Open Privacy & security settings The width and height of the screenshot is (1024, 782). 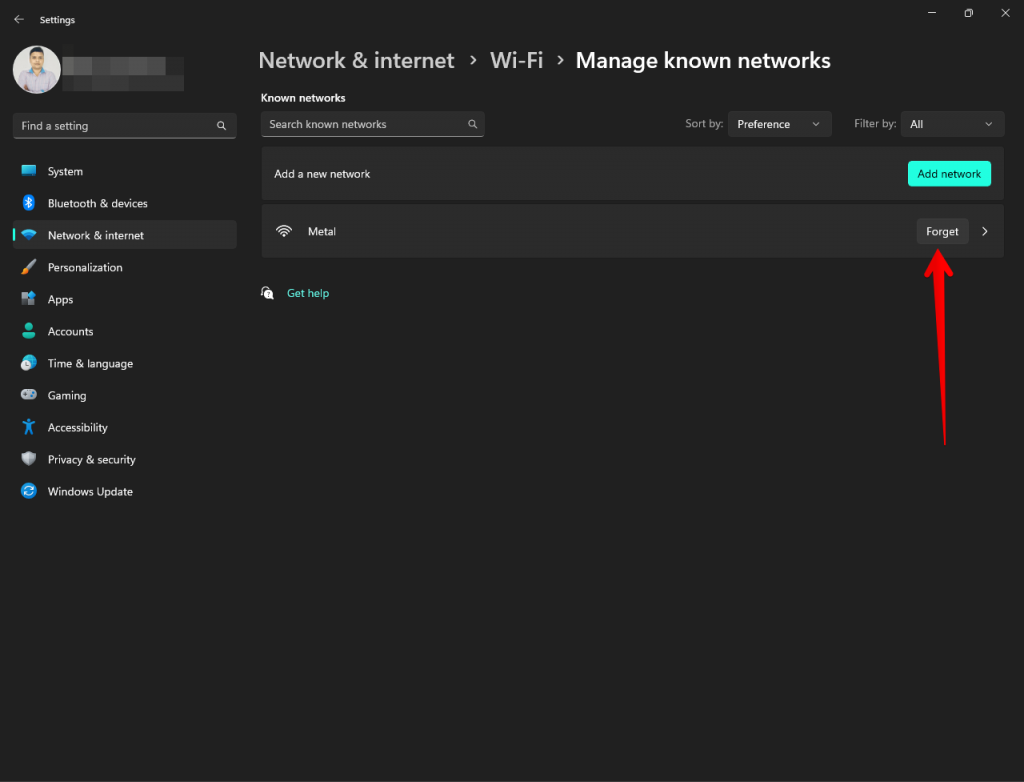coord(125,459)
